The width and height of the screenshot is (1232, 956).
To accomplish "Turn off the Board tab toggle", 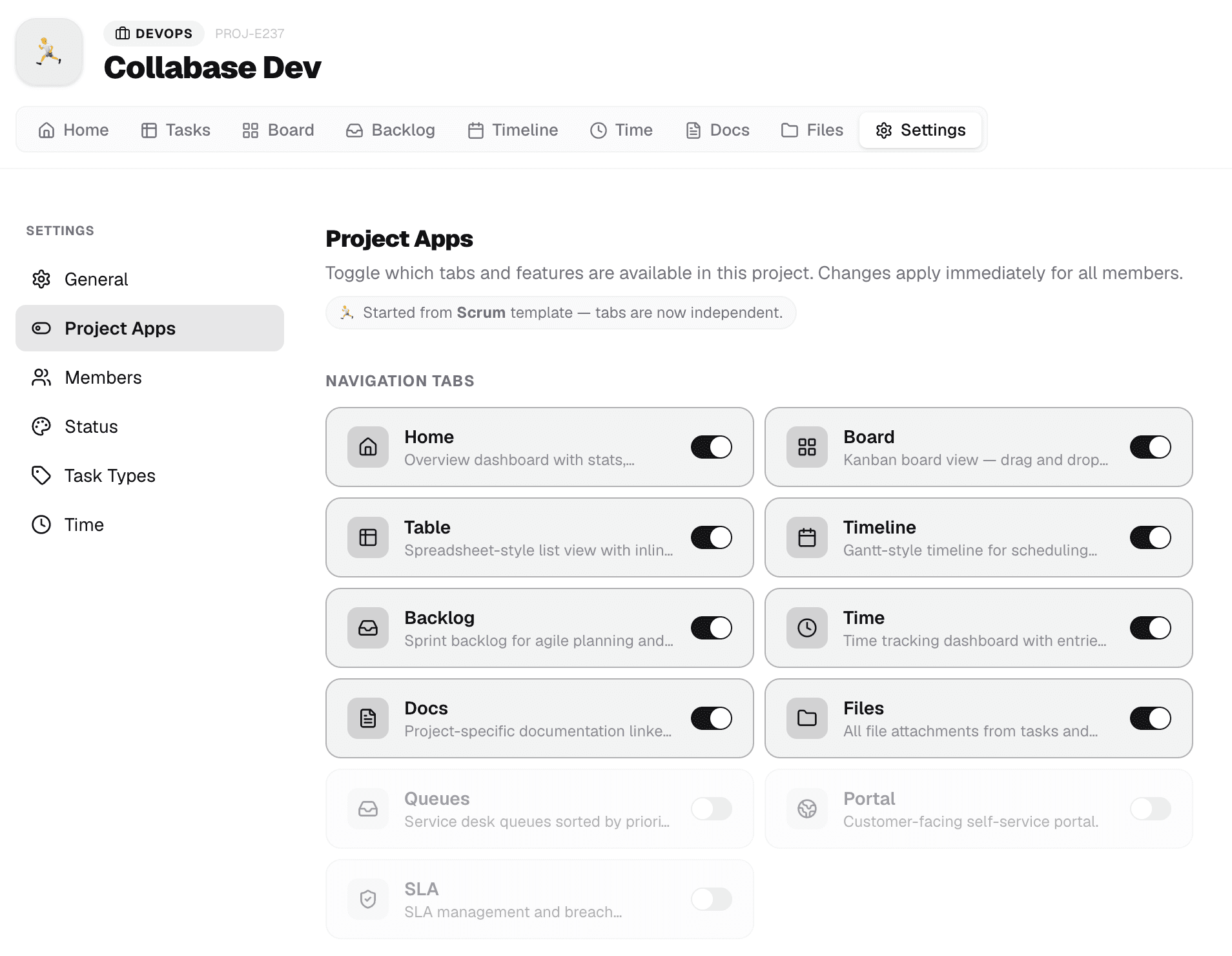I will (x=1151, y=447).
